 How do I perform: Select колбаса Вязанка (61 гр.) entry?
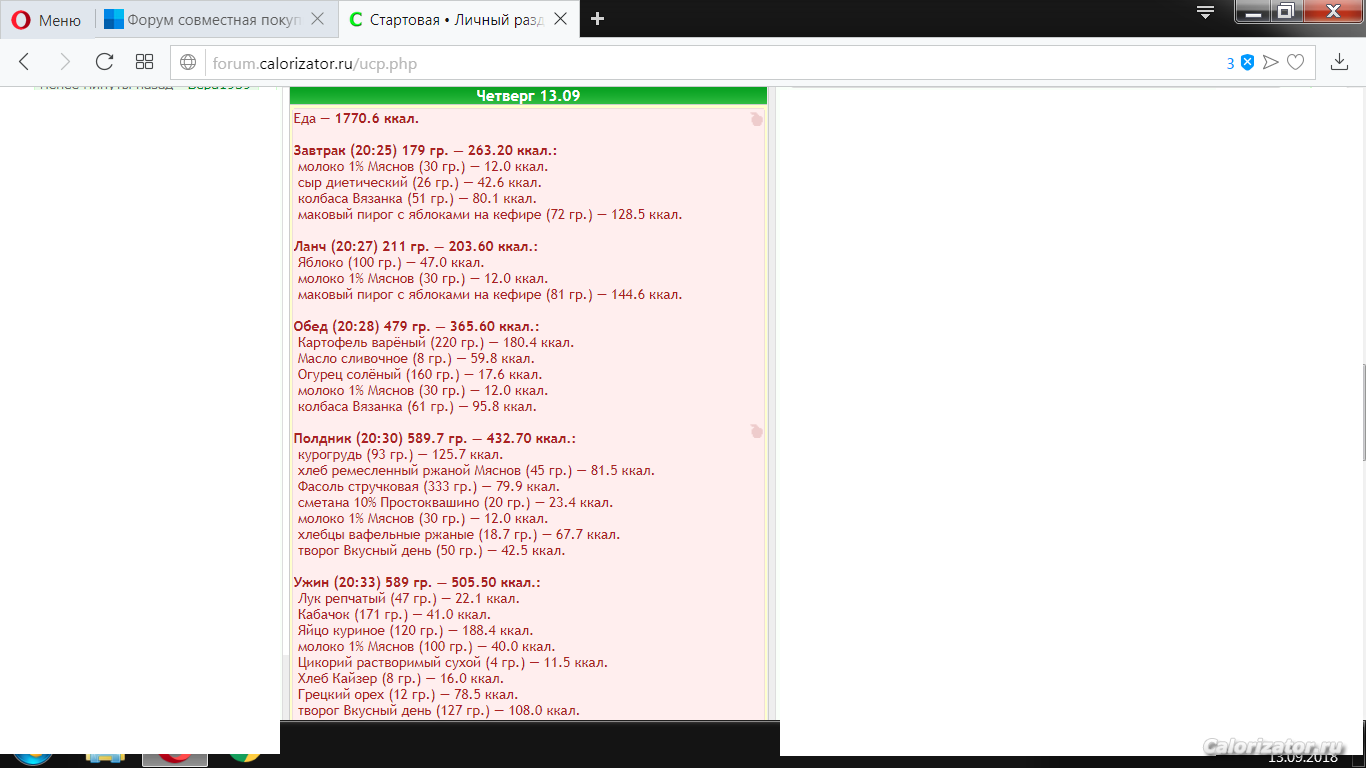pos(417,407)
